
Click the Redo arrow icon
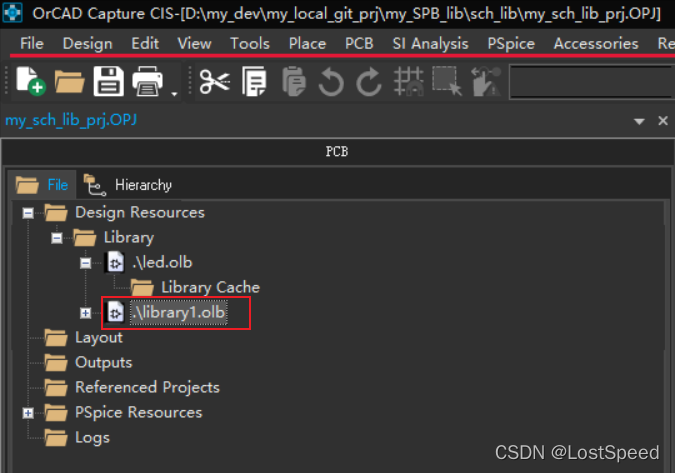point(369,82)
